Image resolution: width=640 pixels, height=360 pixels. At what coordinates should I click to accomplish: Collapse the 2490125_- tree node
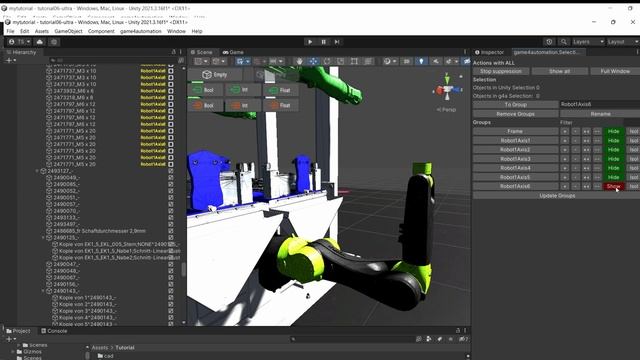[x=43, y=238]
